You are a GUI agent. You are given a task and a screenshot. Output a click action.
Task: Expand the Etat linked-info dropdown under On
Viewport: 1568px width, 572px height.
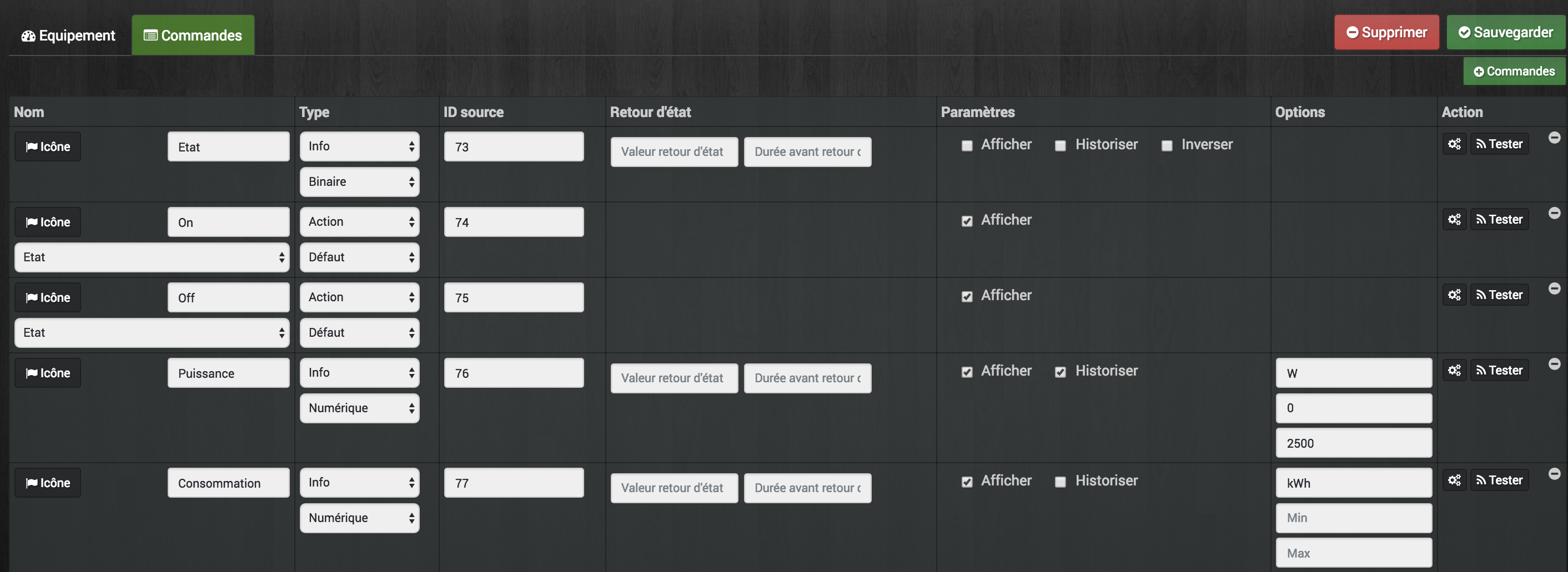152,257
